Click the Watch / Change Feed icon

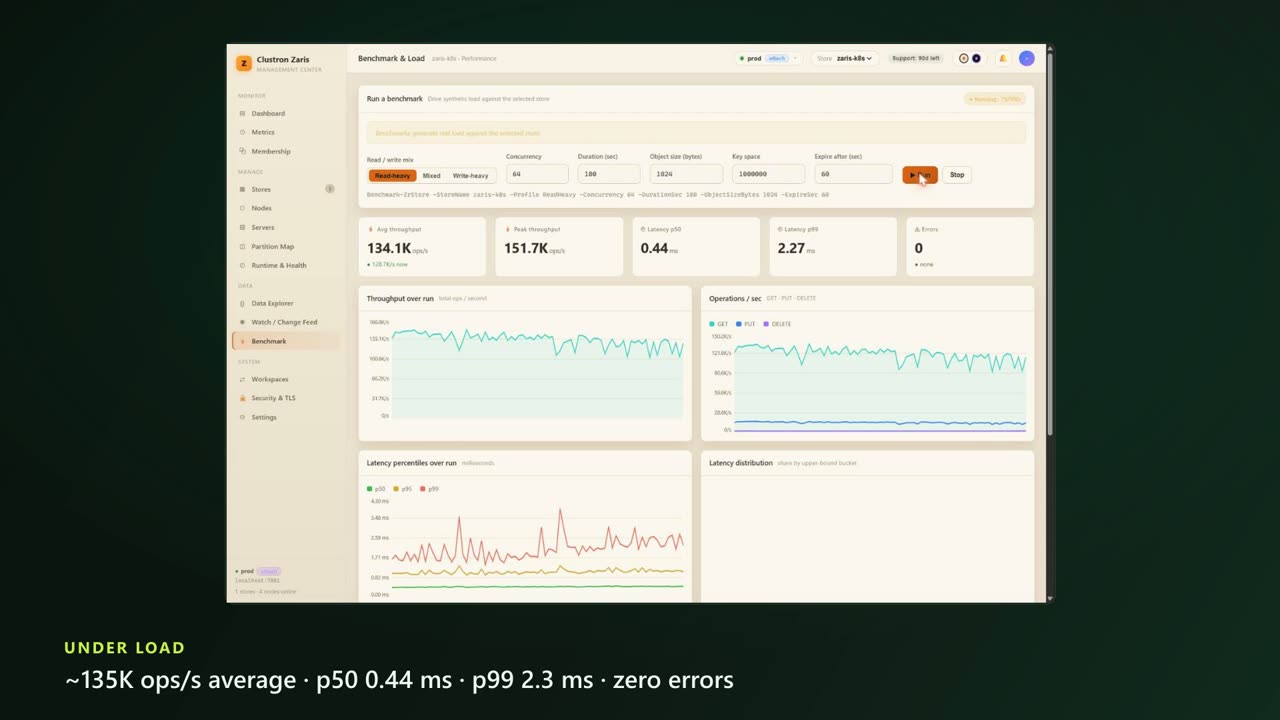(x=242, y=322)
